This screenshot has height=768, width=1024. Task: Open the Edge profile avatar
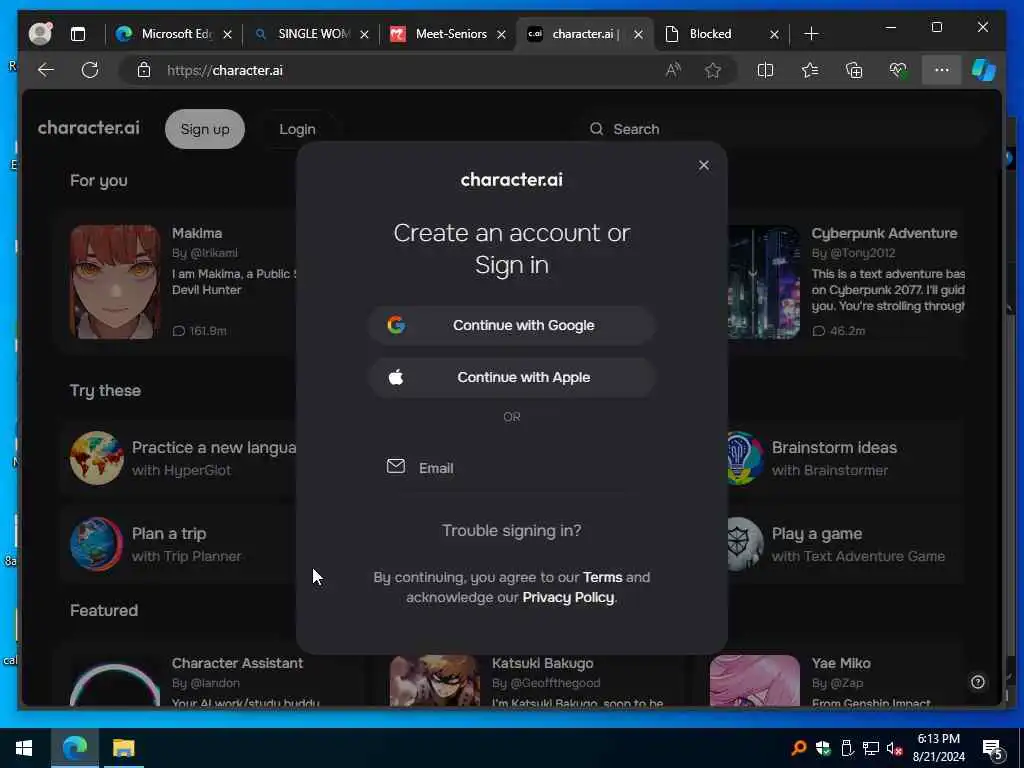coord(40,33)
